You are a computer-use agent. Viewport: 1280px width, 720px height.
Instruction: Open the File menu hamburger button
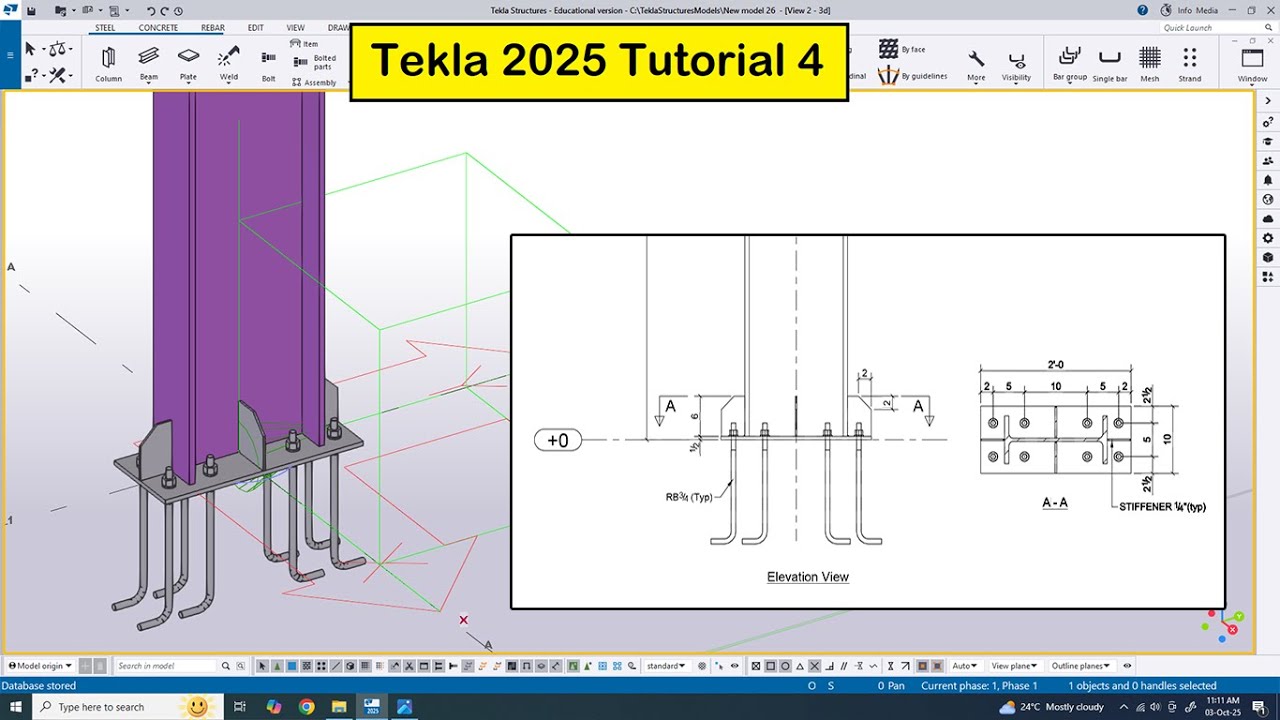pos(10,55)
